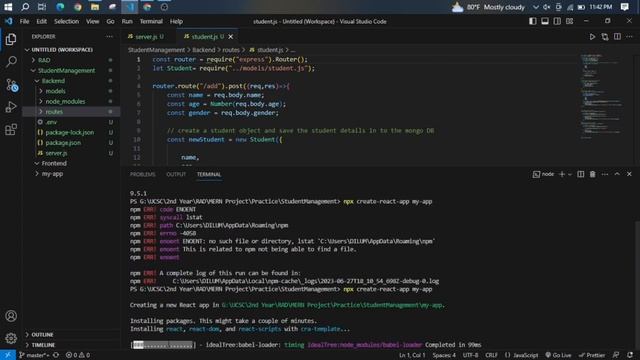Close the terminal panel
Image resolution: width=640 pixels, height=360 pixels.
coord(629,174)
